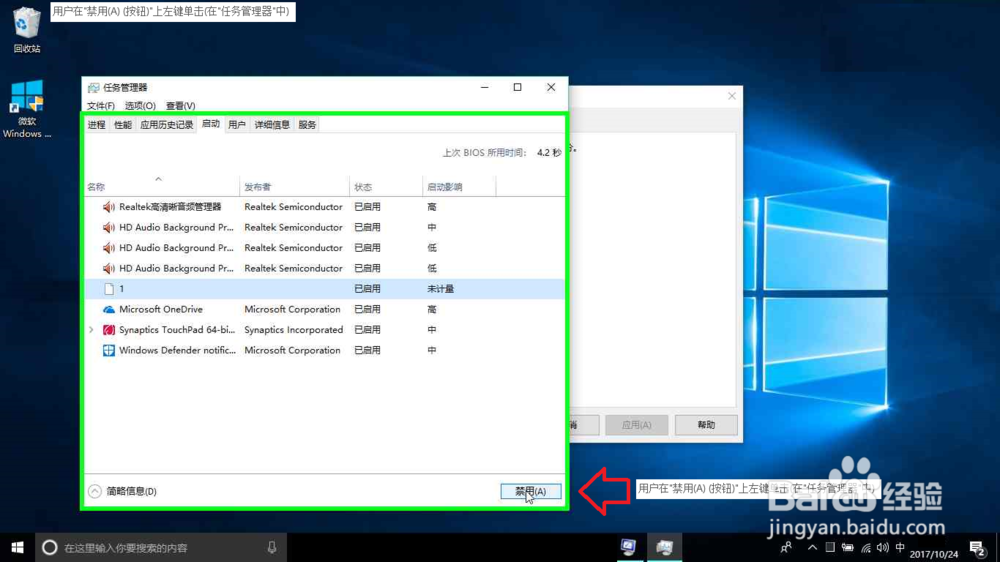Open the Windows Start menu
The width and height of the screenshot is (1000, 562).
[17, 547]
